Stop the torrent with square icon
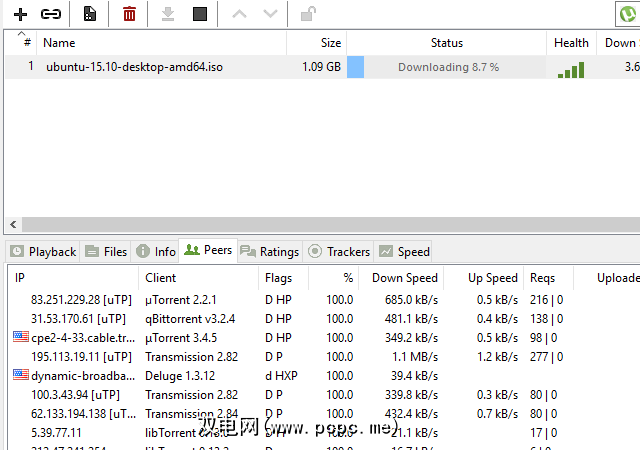Screen dimensions: 640x450 tap(200, 14)
